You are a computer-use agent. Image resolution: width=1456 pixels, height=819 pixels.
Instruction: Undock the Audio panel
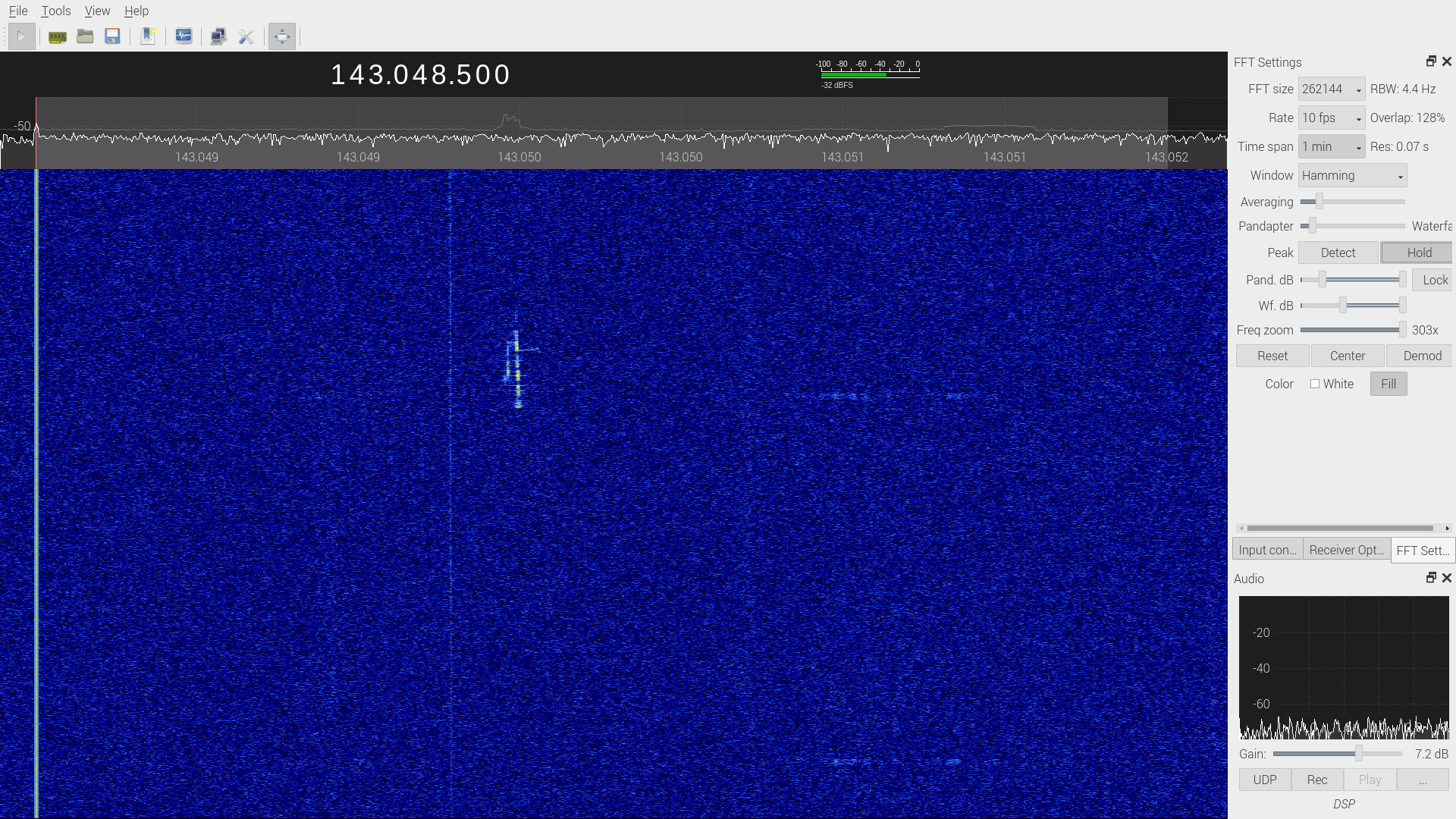(x=1431, y=578)
